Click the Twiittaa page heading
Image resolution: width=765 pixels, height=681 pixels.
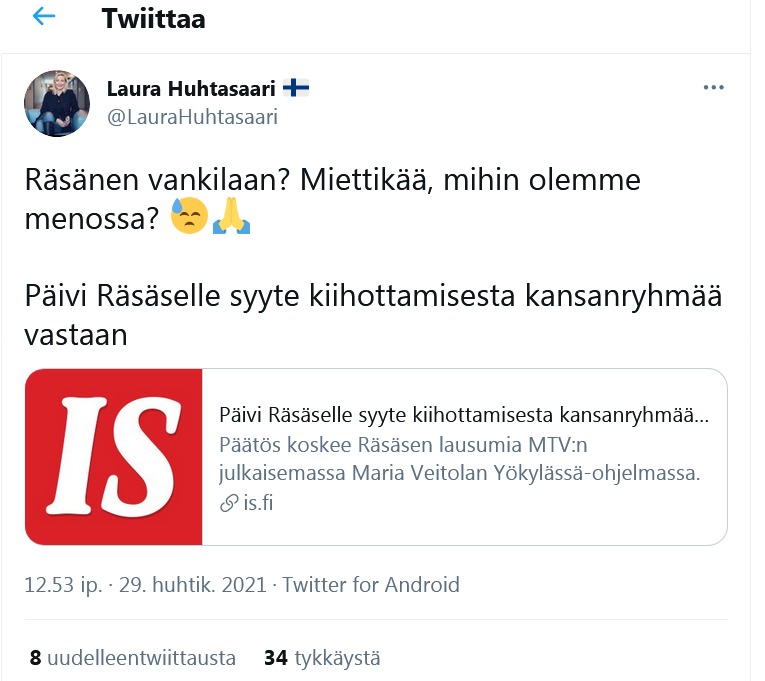pyautogui.click(x=153, y=19)
